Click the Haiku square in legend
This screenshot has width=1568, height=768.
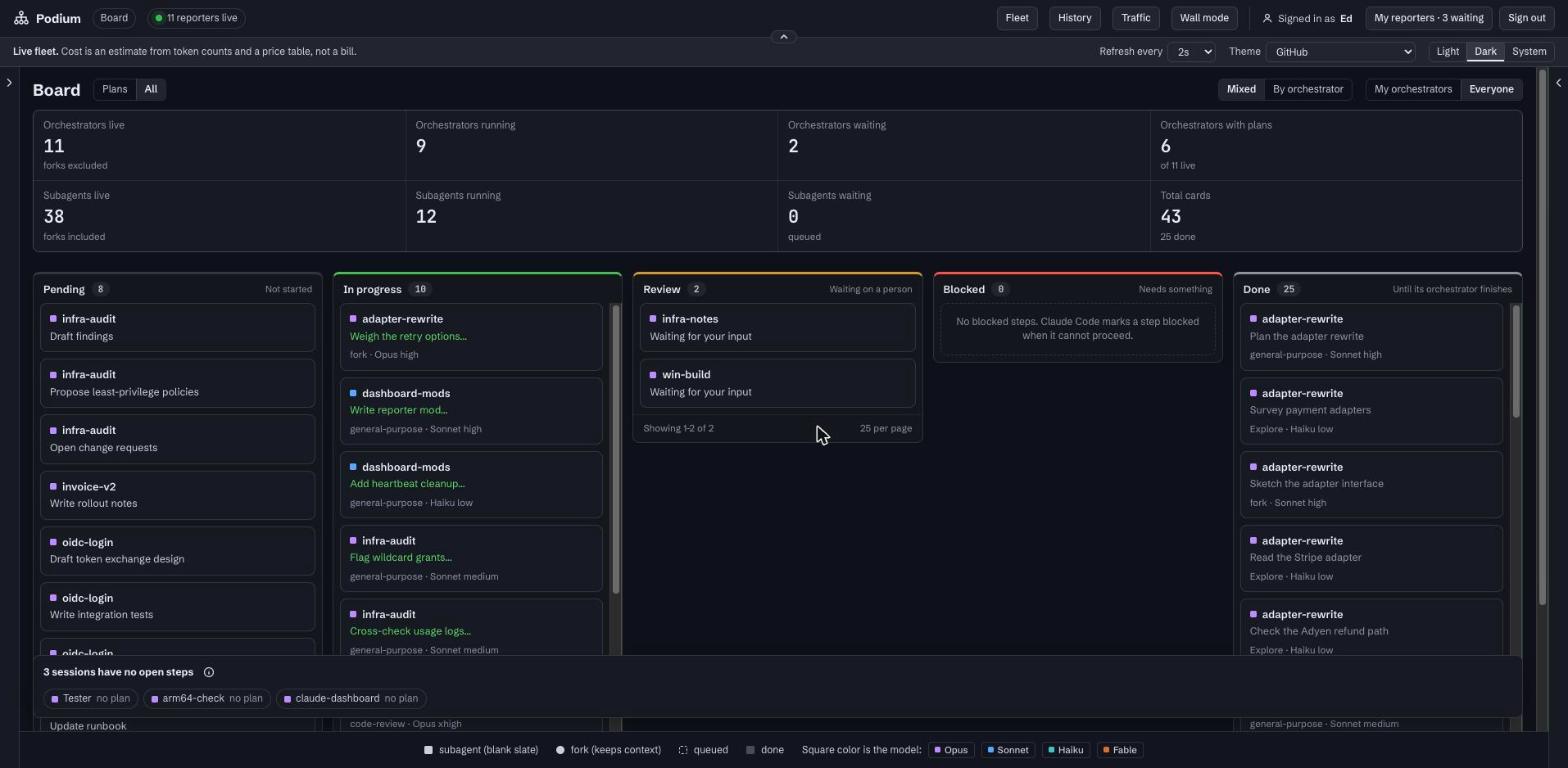pyautogui.click(x=1051, y=750)
